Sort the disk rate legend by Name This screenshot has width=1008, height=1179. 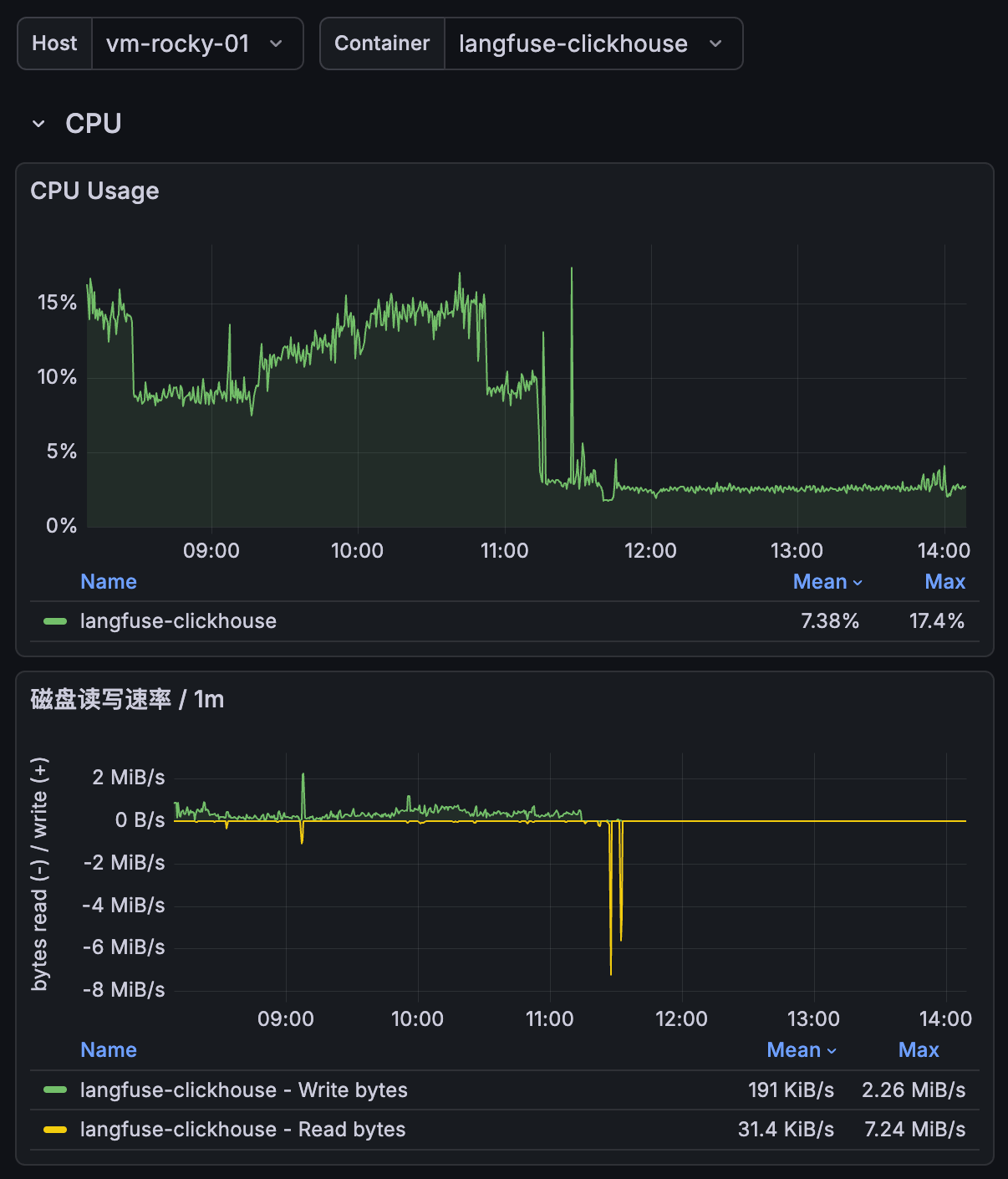tap(108, 1050)
